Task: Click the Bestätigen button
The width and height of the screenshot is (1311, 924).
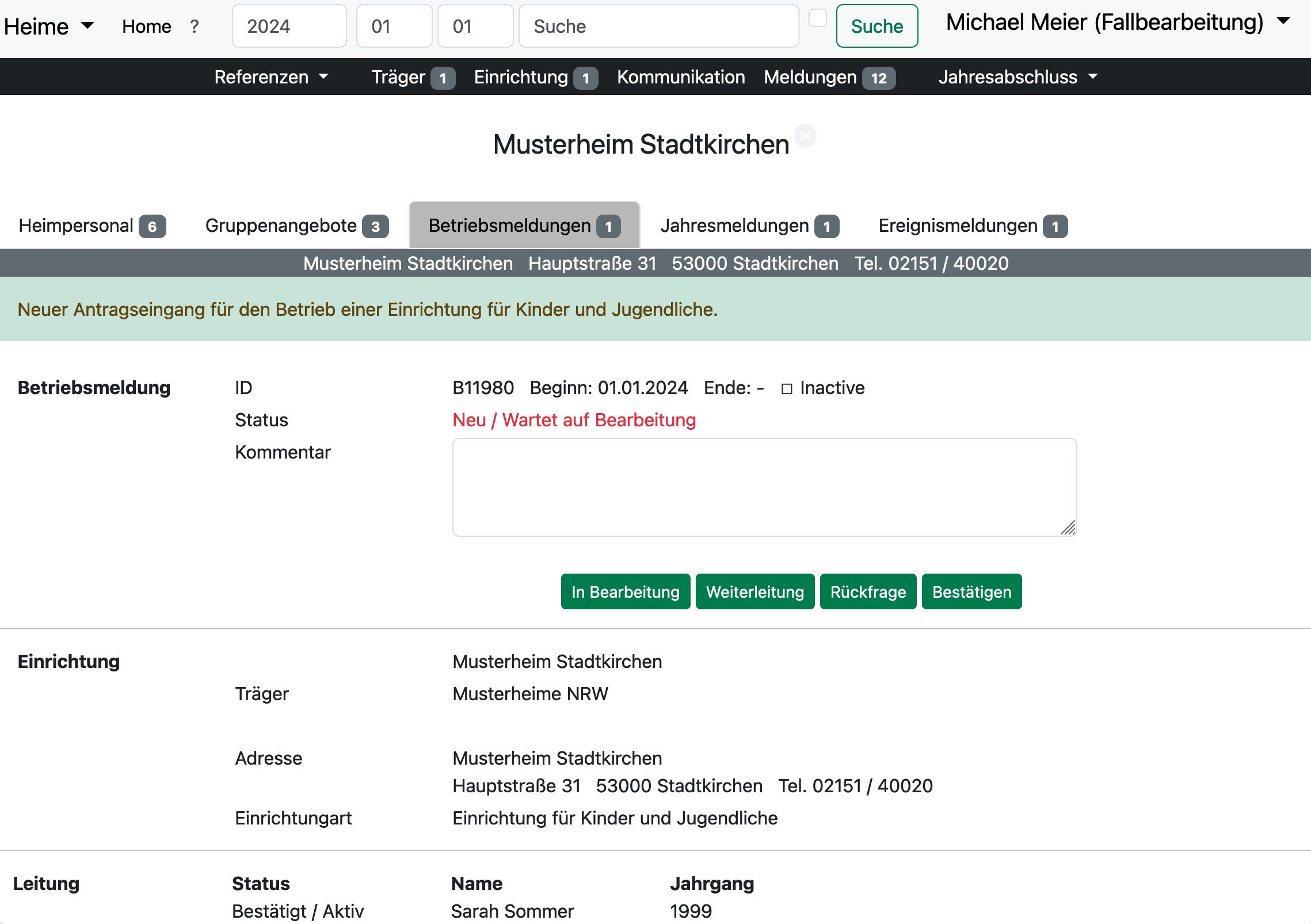Action: 971,592
